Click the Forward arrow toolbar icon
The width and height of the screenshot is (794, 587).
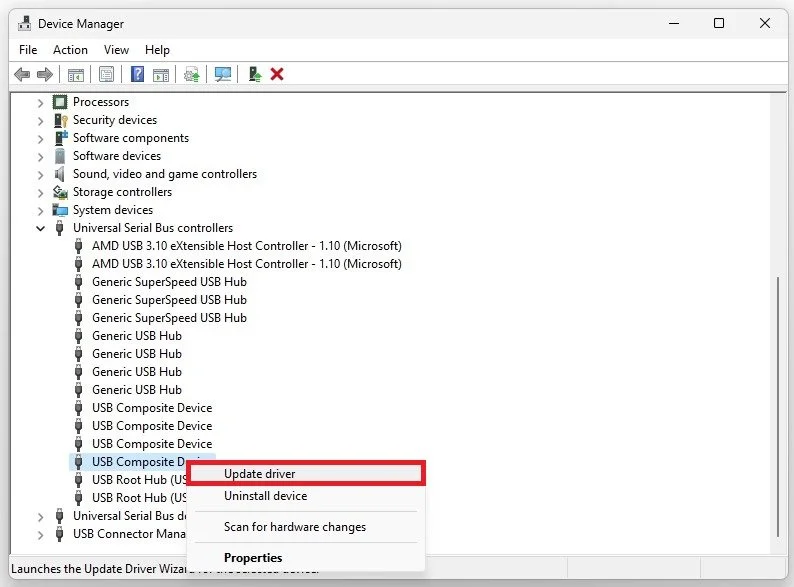[45, 74]
